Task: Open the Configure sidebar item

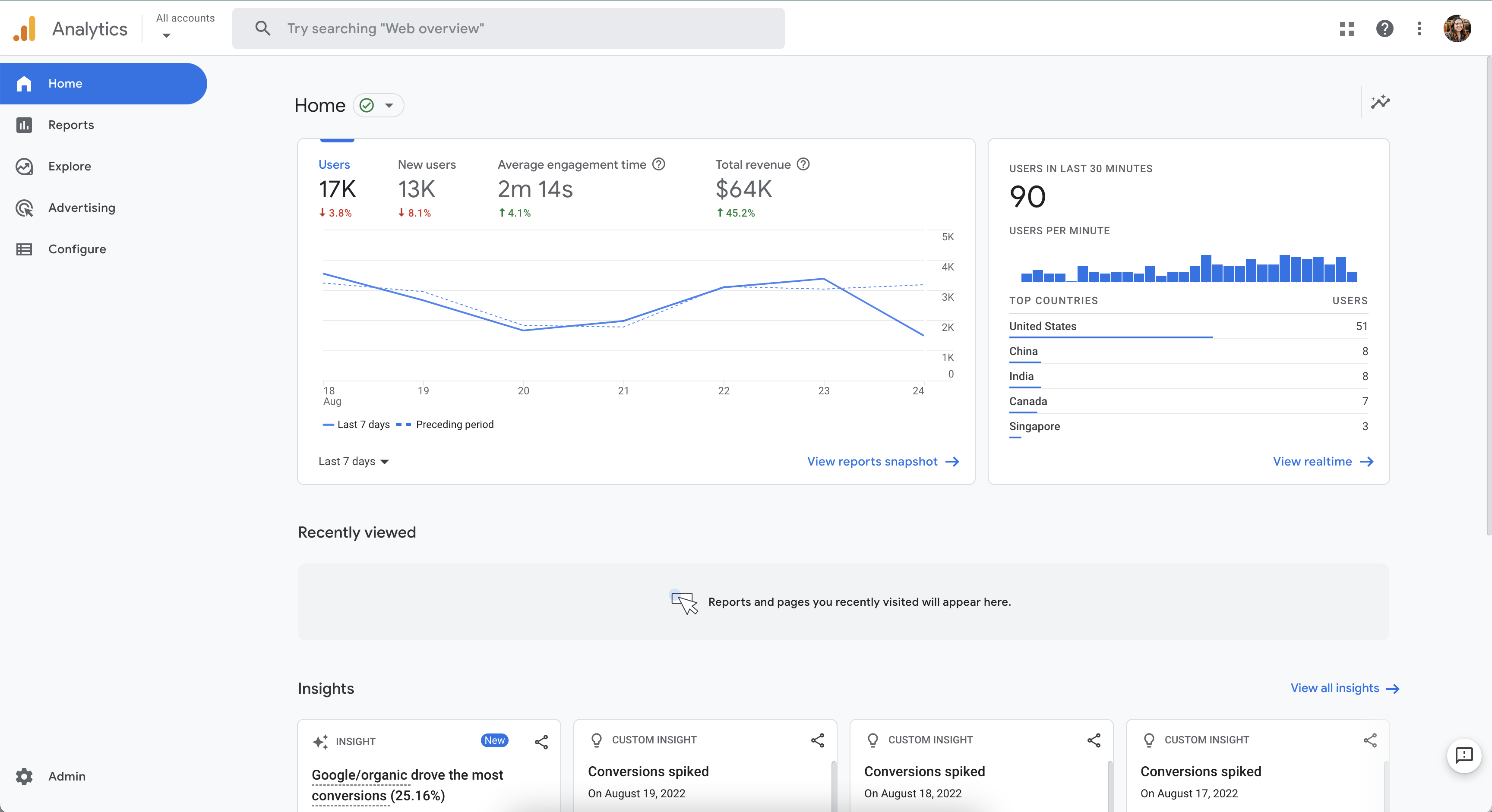Action: tap(77, 249)
